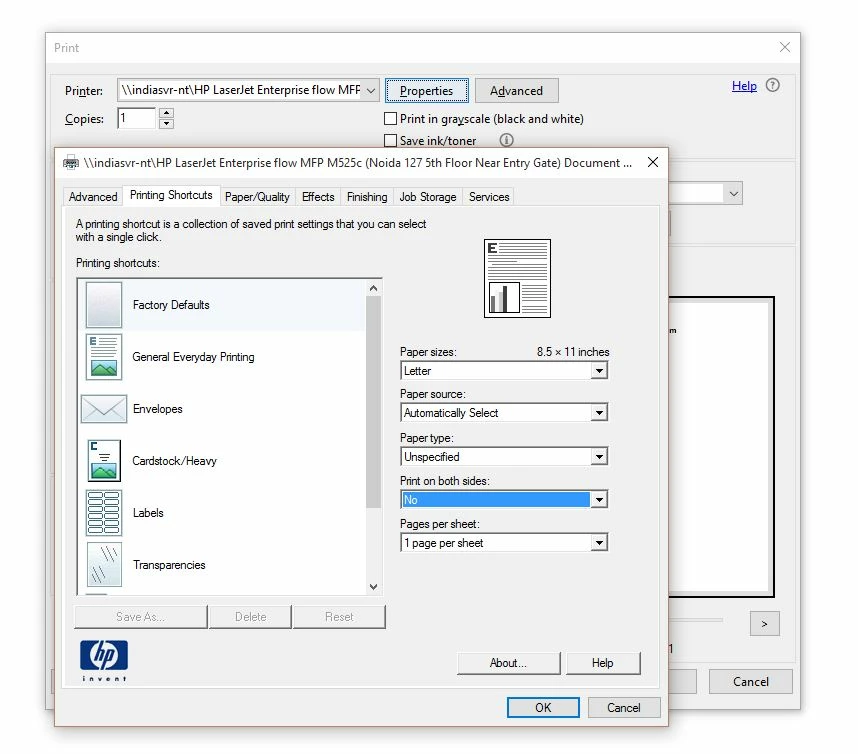Click the Copies input field
Viewport: 858px width, 754px height.
(x=137, y=118)
